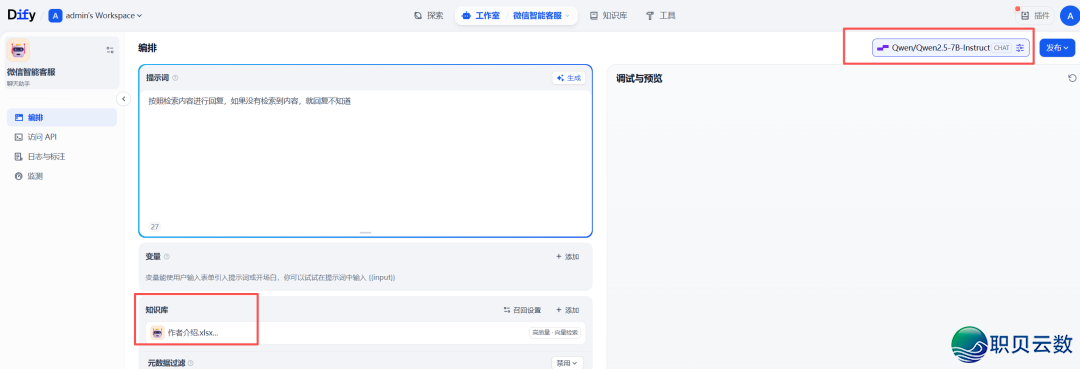
Task: Add a variable with 添加 in 变量
Action: pyautogui.click(x=568, y=256)
